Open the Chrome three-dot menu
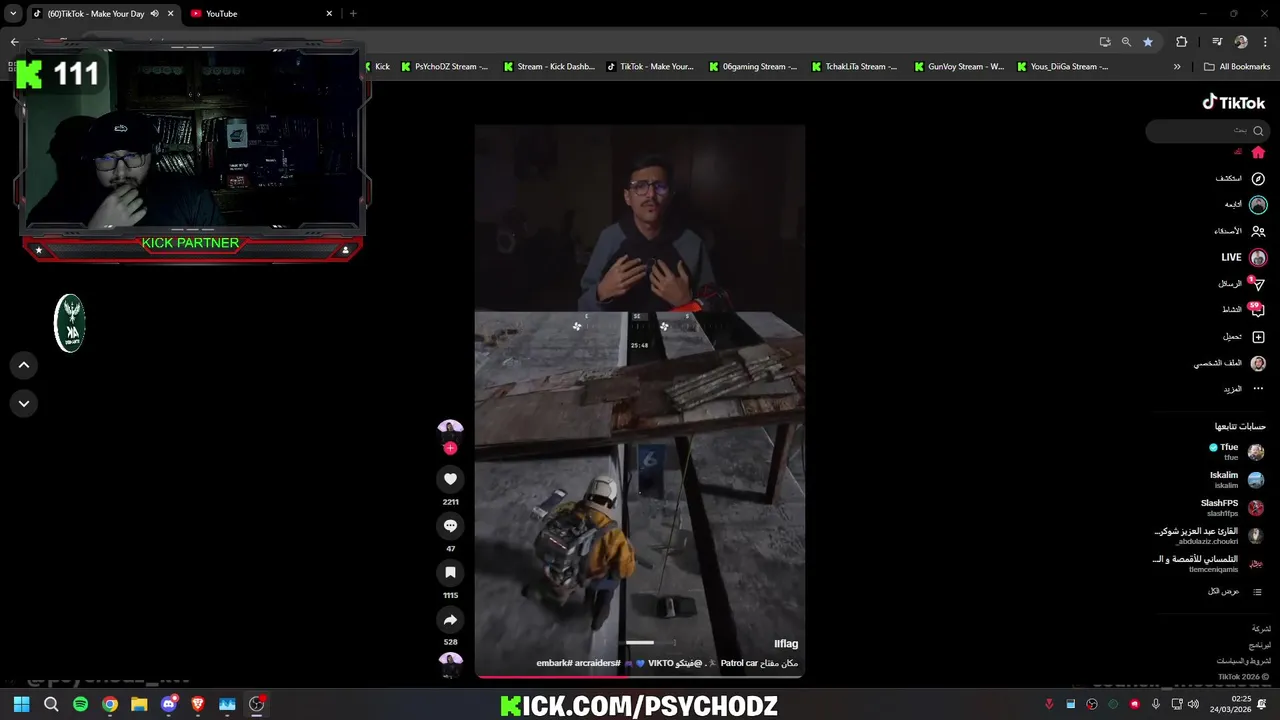The height and width of the screenshot is (720, 1280). point(1266,41)
